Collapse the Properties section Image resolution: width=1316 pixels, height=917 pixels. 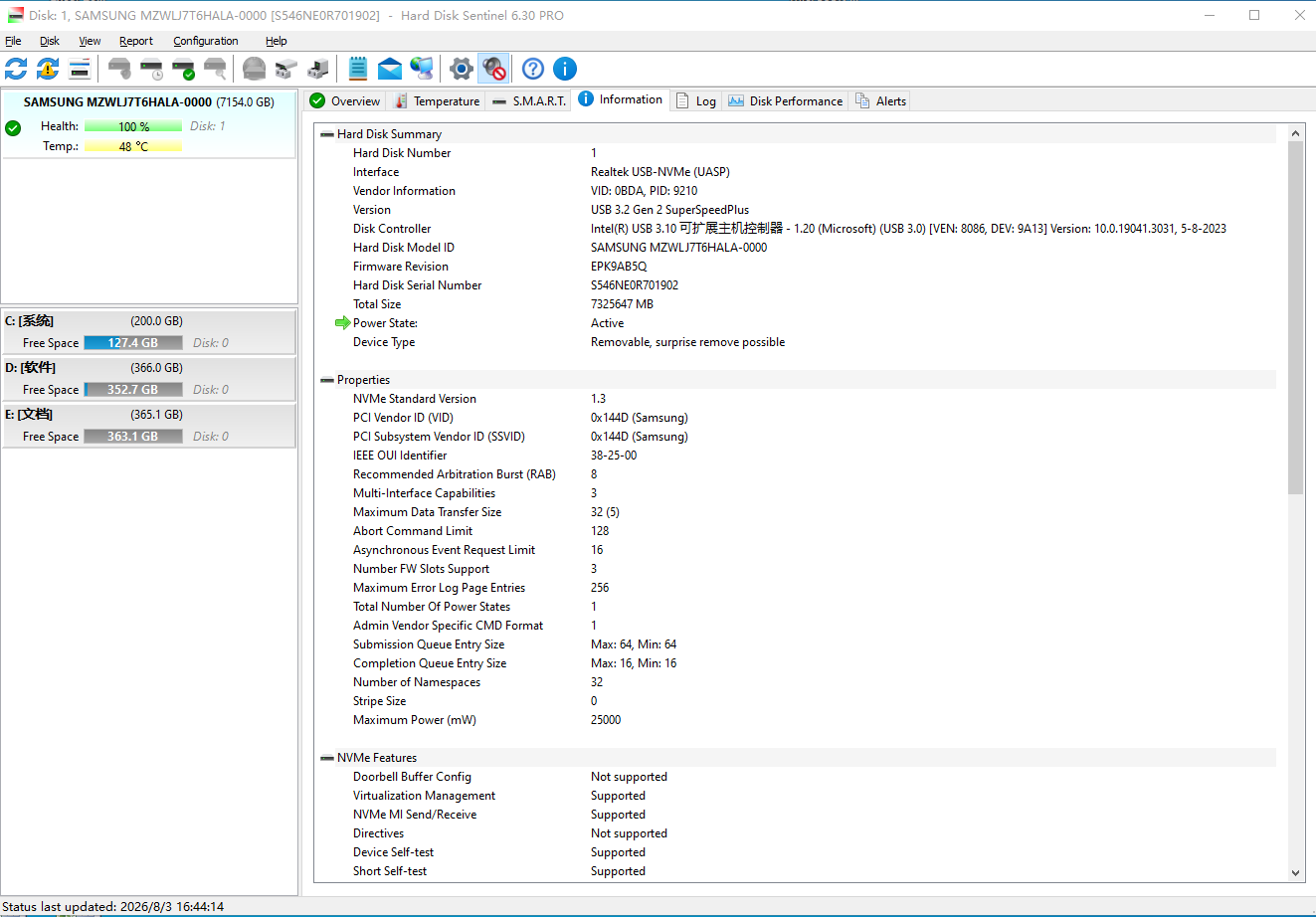point(326,380)
